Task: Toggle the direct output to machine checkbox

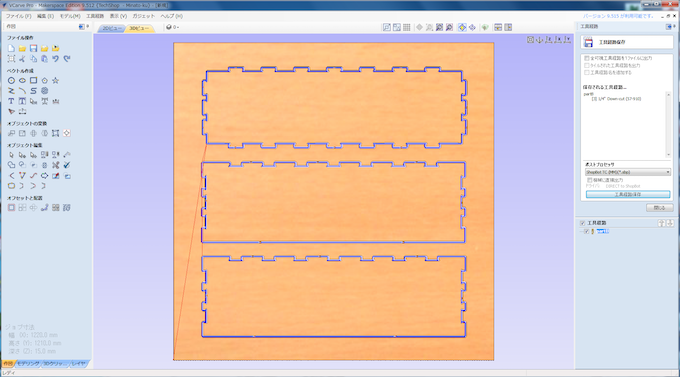Action: [589, 180]
